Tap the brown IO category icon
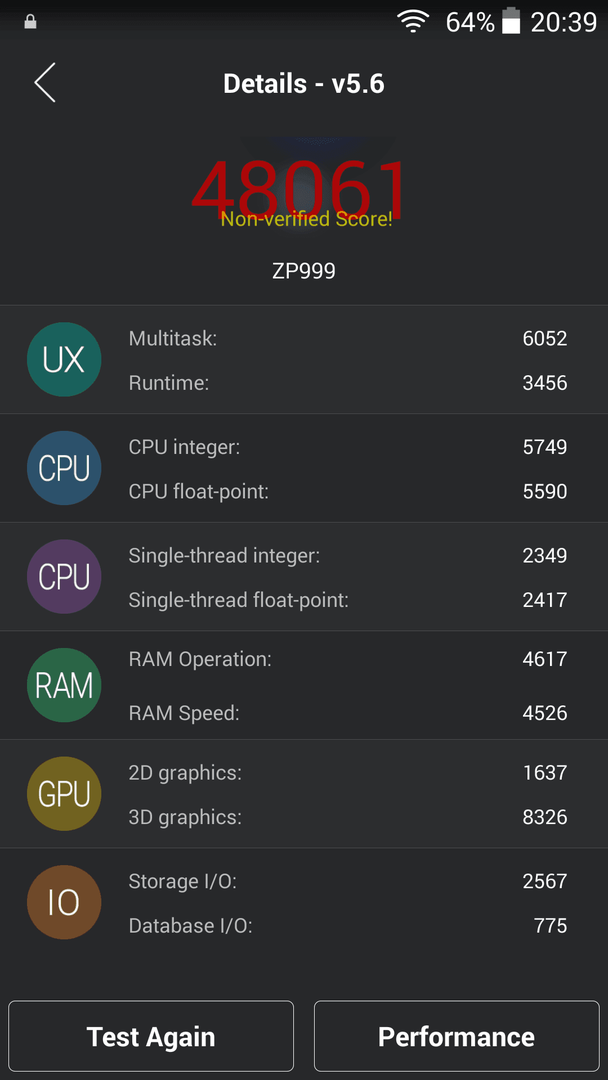Screen dimensions: 608x1080 tap(64, 902)
